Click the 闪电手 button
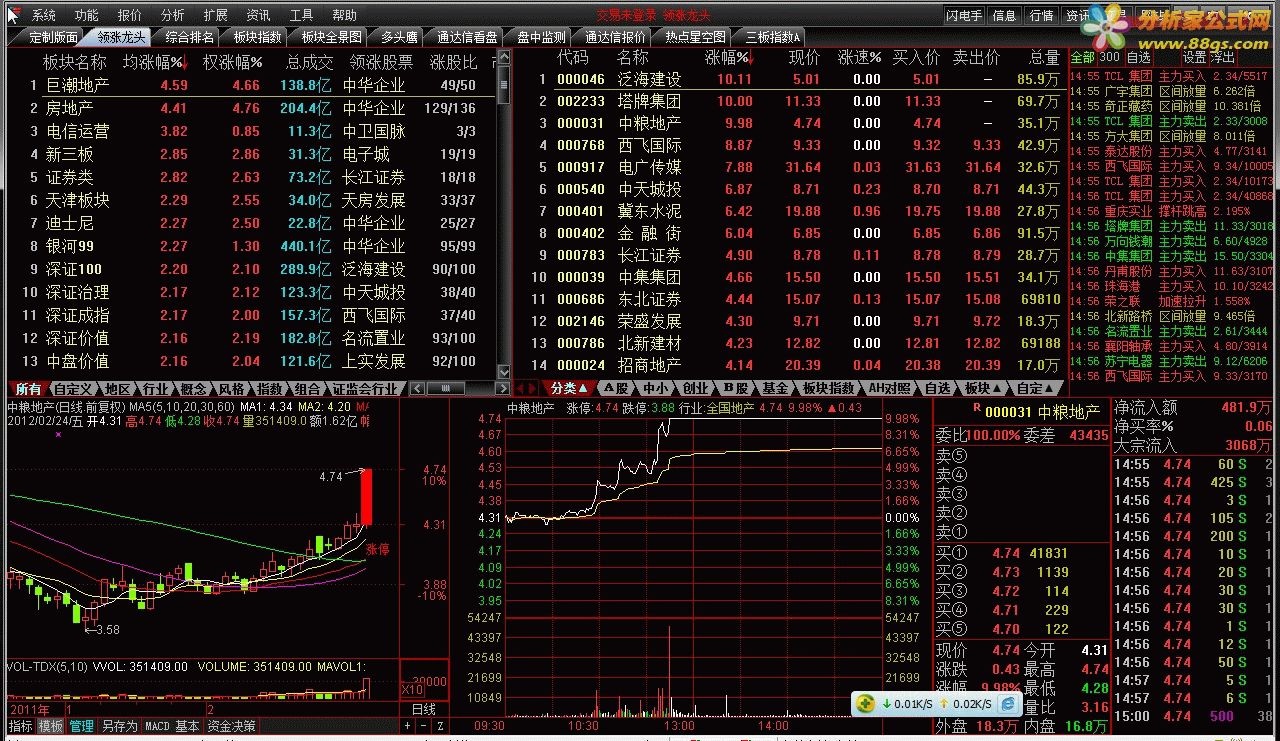 point(967,15)
